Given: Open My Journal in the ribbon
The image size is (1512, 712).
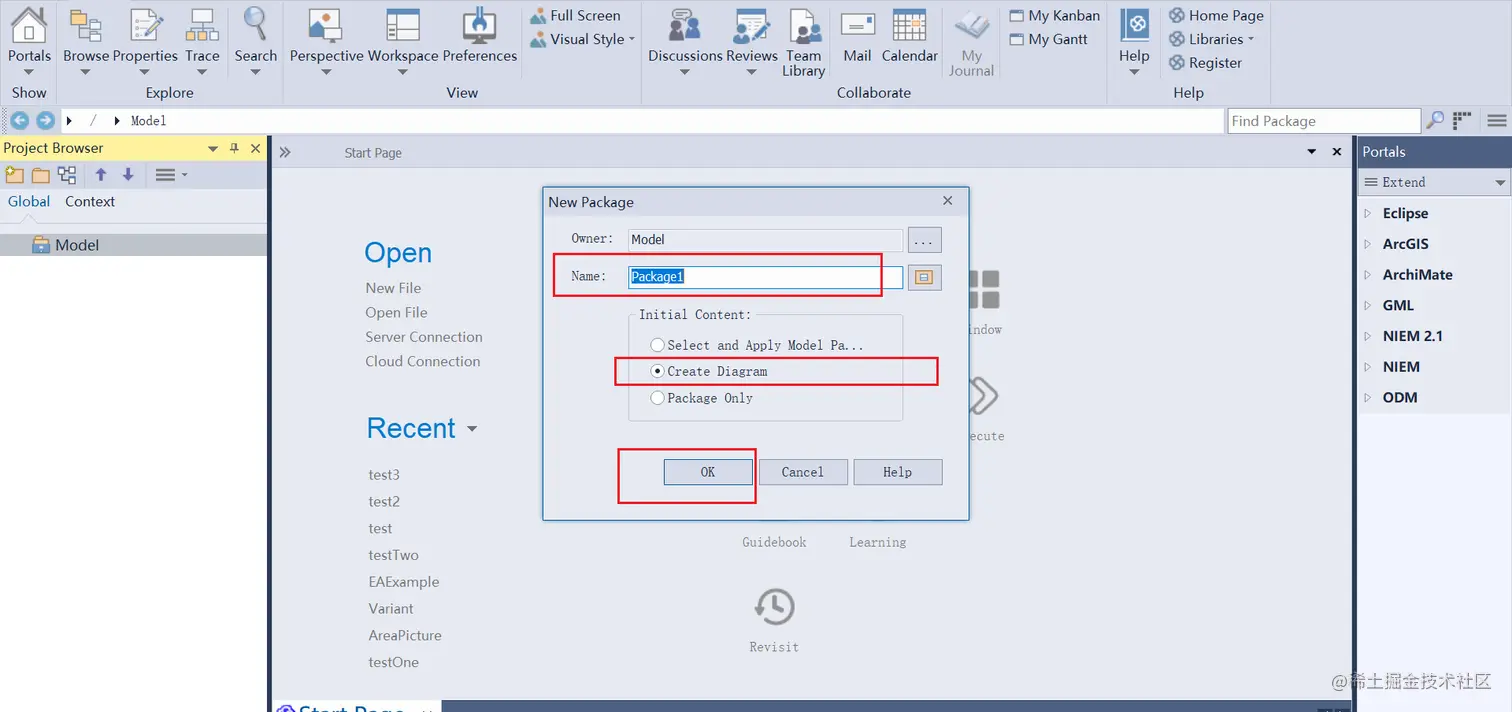Looking at the screenshot, I should 972,43.
